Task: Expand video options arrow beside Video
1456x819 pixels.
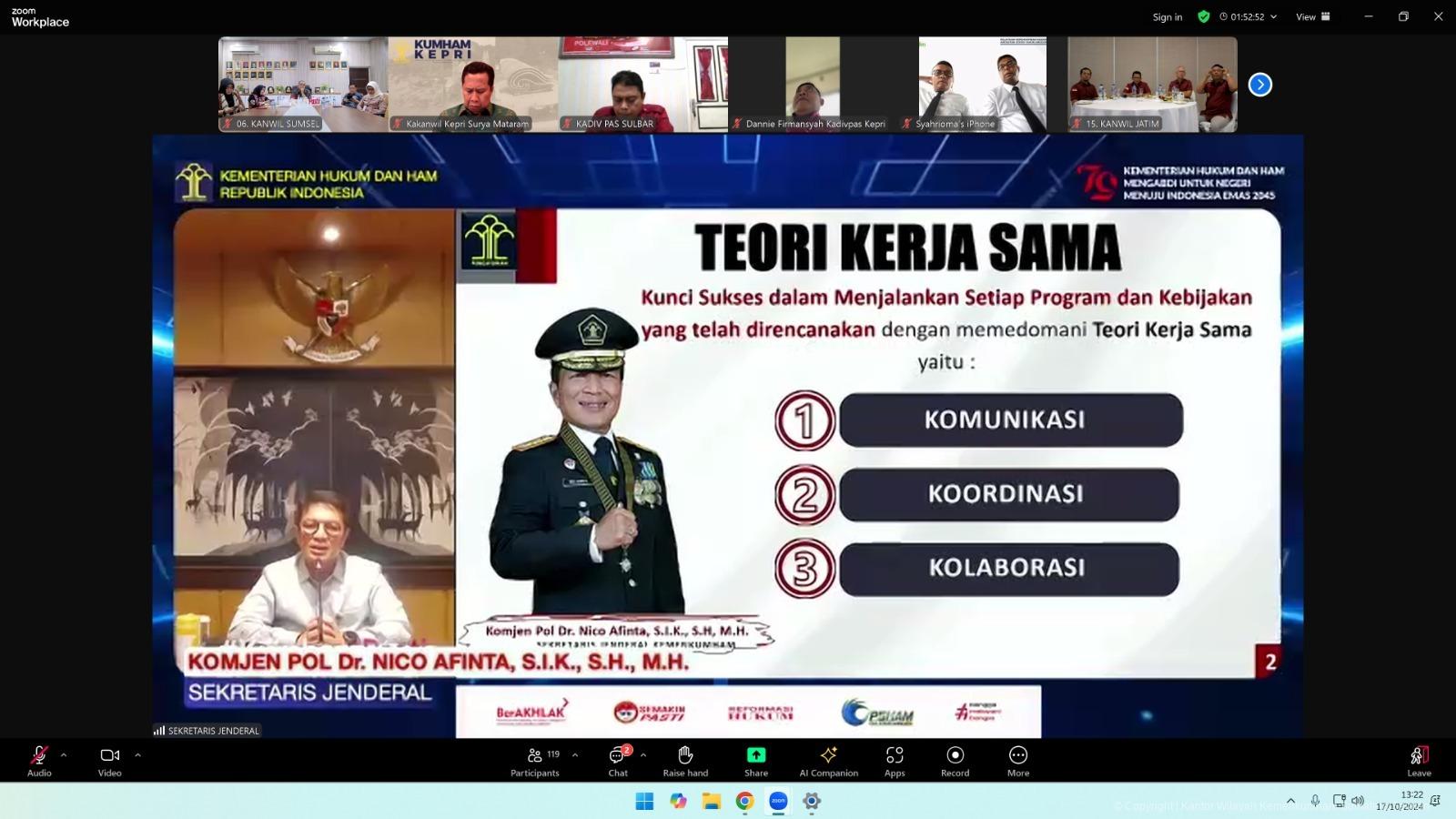Action: click(138, 755)
